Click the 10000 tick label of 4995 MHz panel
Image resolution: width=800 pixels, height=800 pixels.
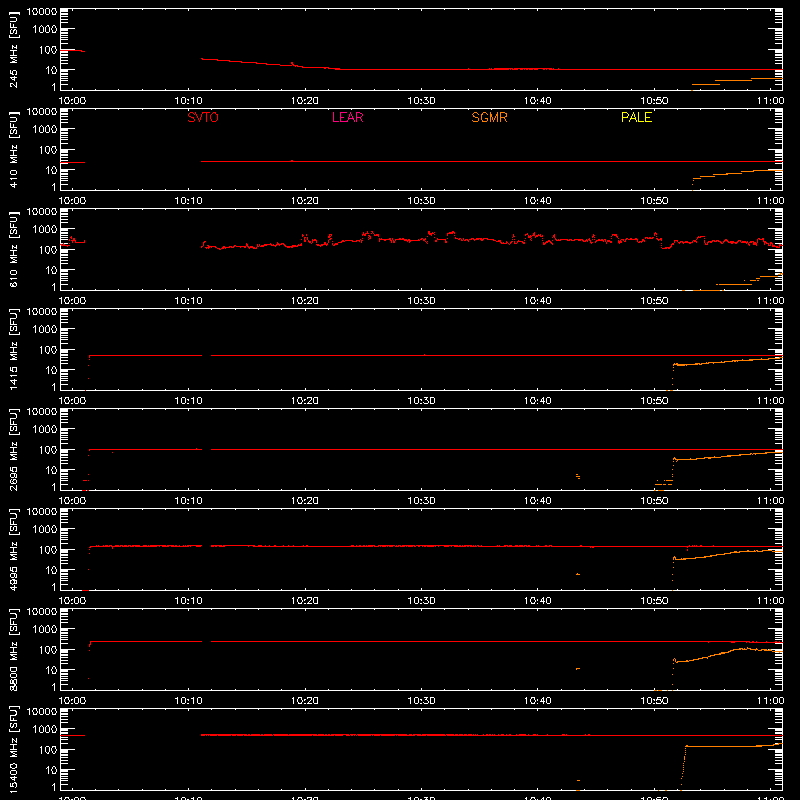(42, 512)
